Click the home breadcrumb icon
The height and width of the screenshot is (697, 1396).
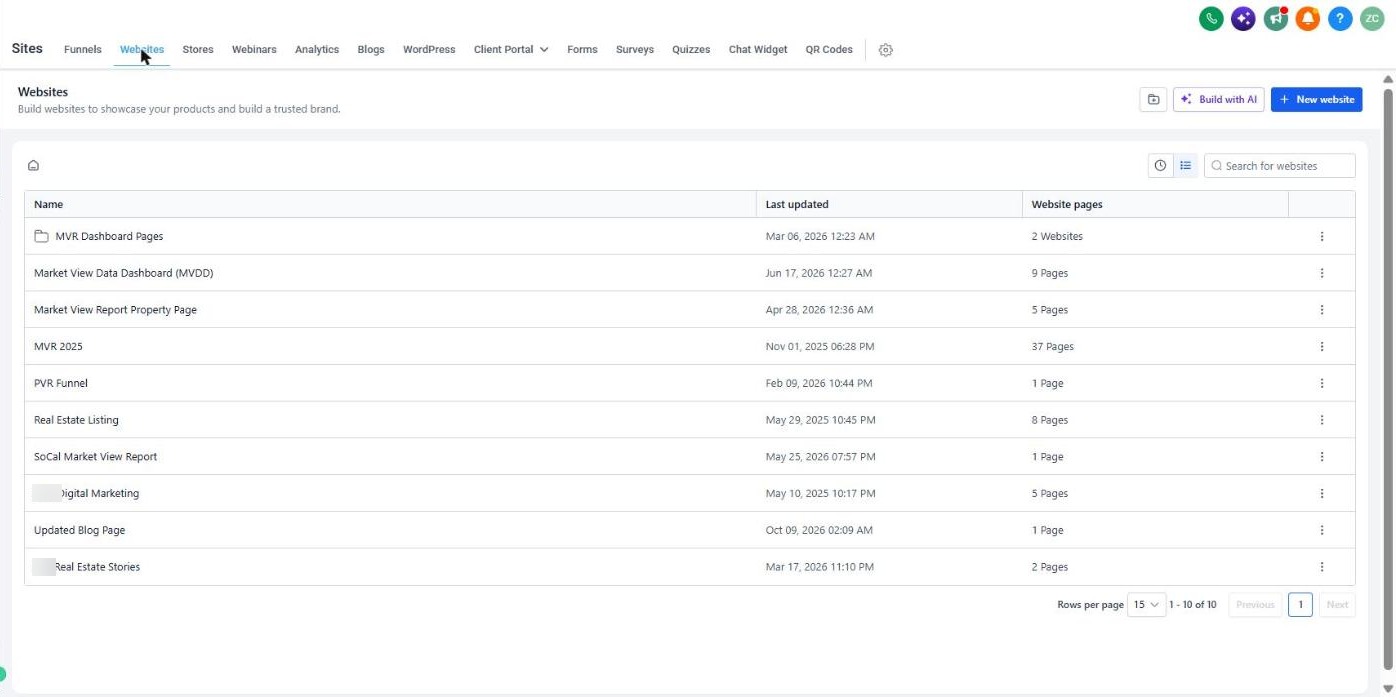click(33, 166)
